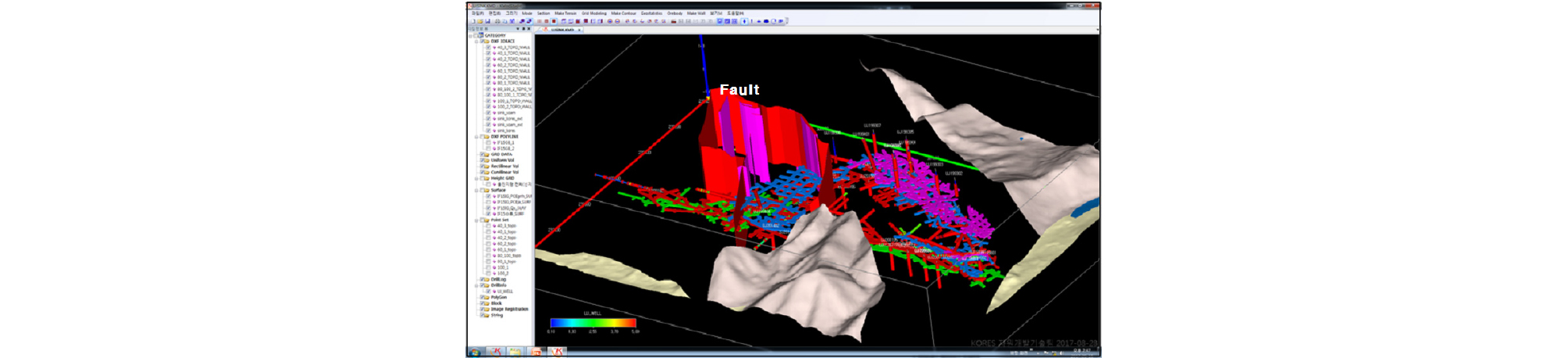Select the Curvilinear Vol tree item
Viewport: 1568px width, 358px height.
pos(504,172)
